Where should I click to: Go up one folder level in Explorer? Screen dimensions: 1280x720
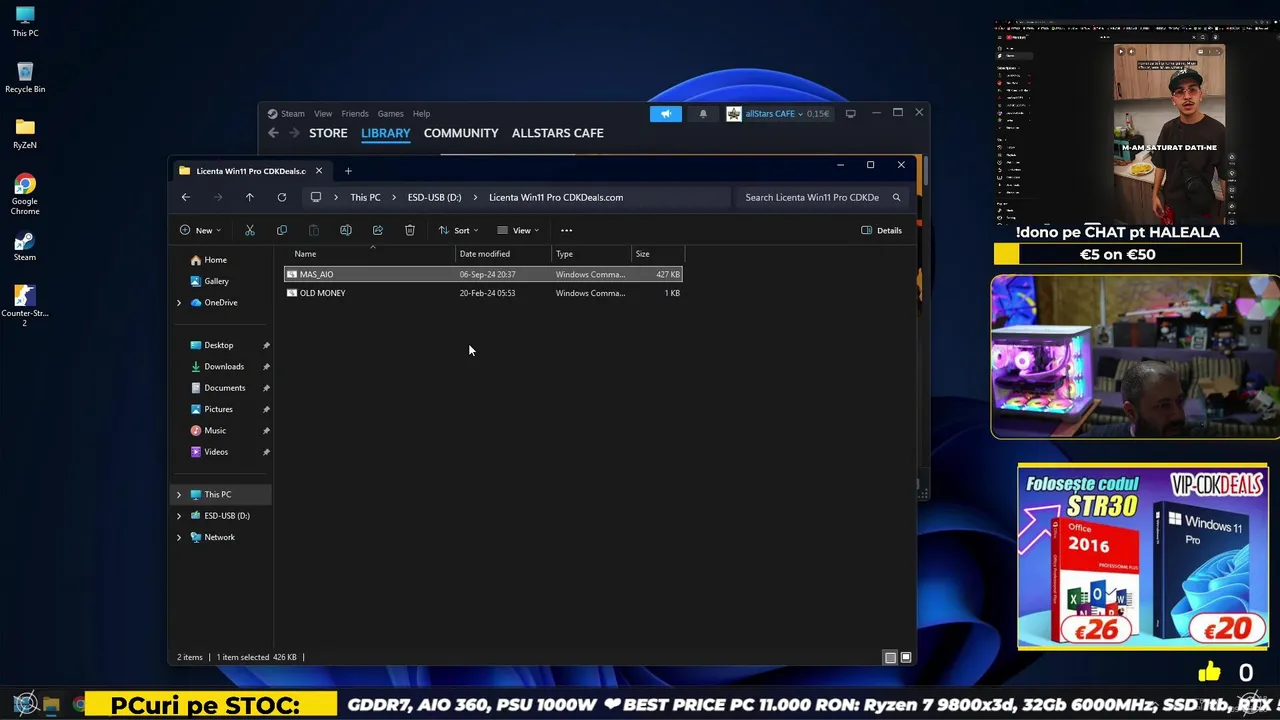(x=250, y=197)
